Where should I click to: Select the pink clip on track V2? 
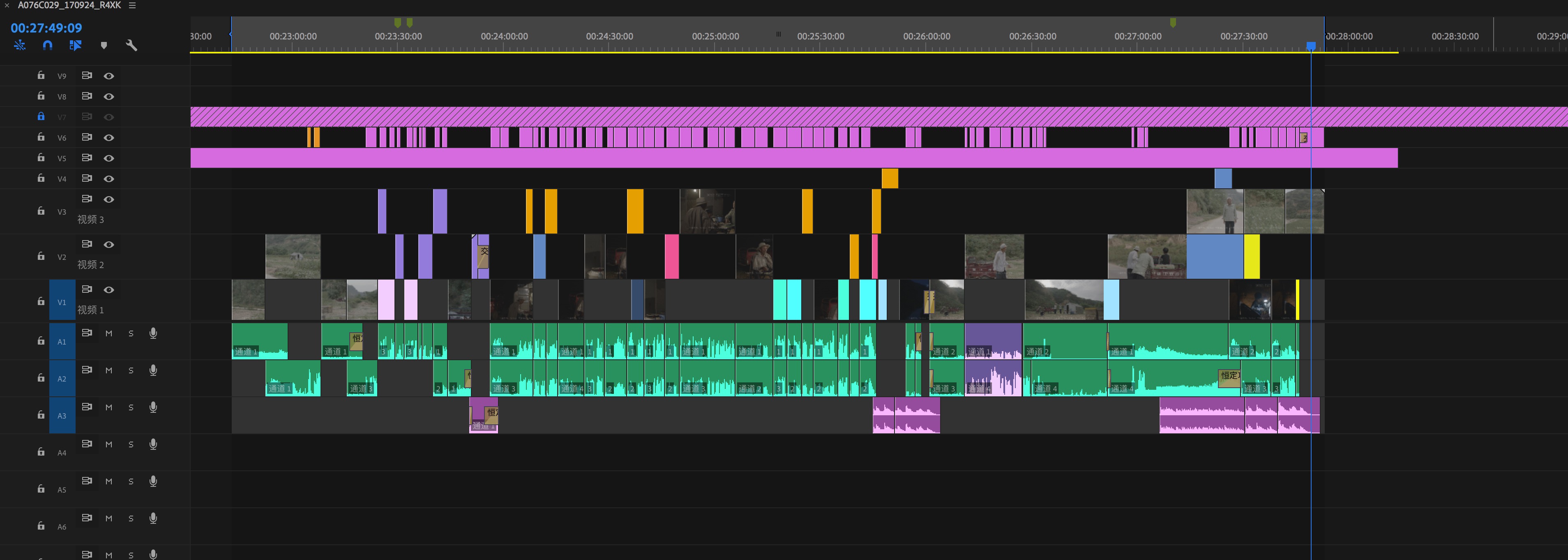pos(671,257)
